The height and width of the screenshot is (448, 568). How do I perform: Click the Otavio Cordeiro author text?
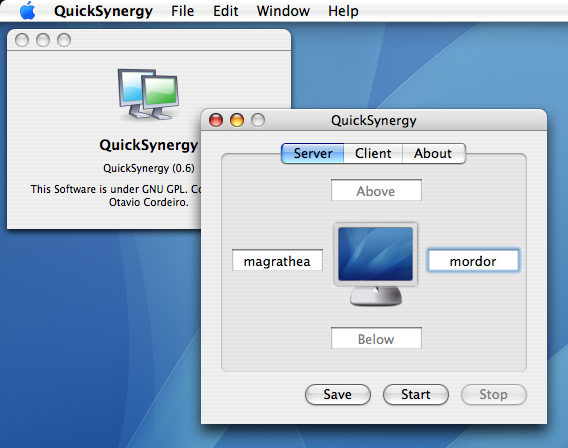click(149, 202)
